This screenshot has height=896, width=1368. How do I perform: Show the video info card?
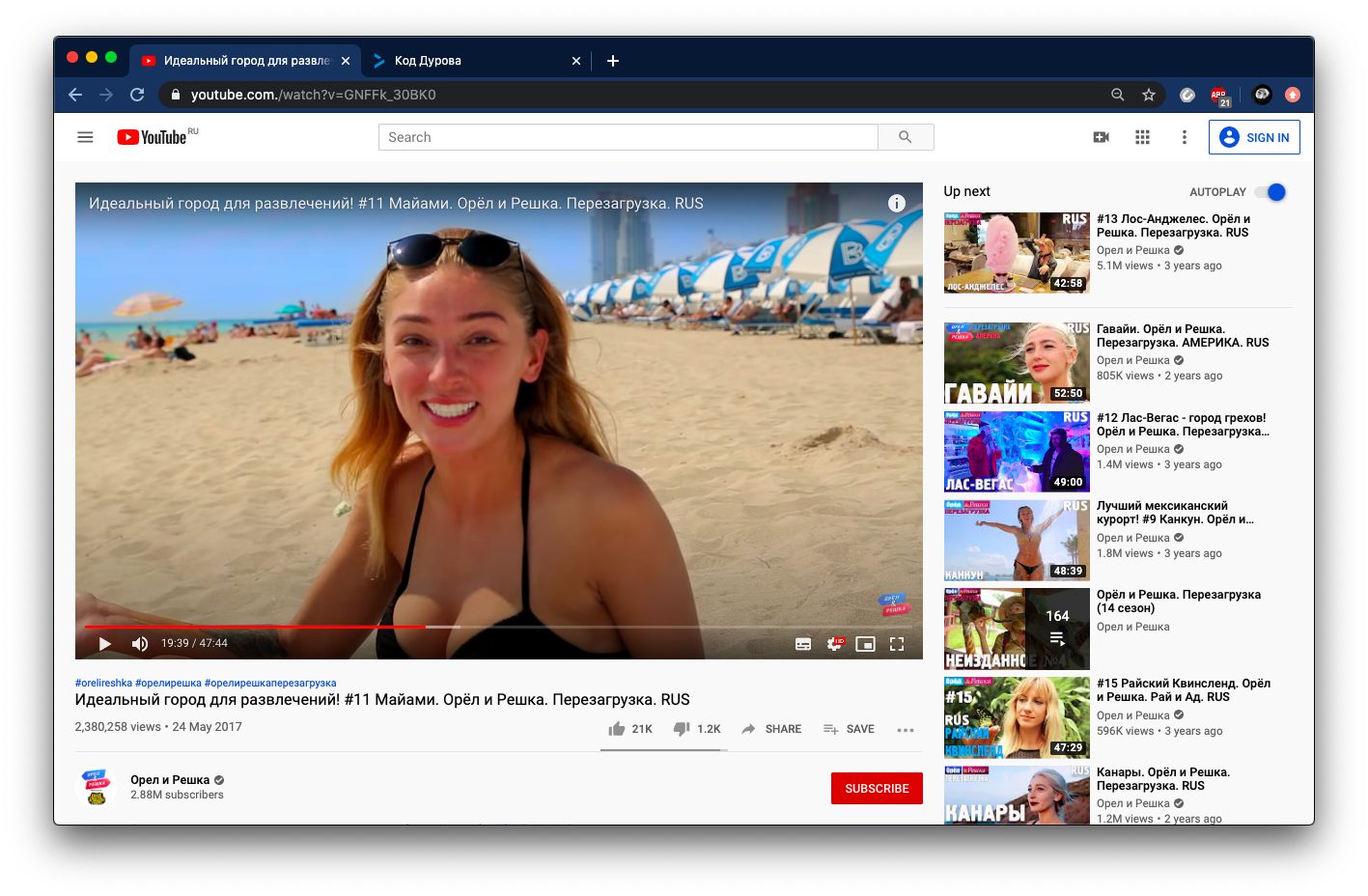coord(897,203)
